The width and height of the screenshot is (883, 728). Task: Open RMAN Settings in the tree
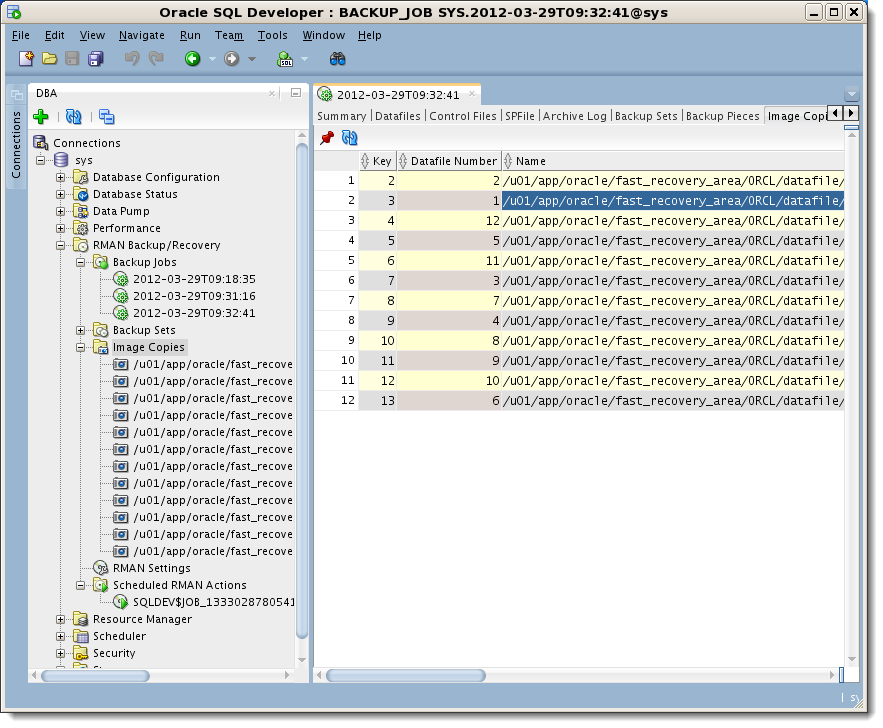[151, 568]
